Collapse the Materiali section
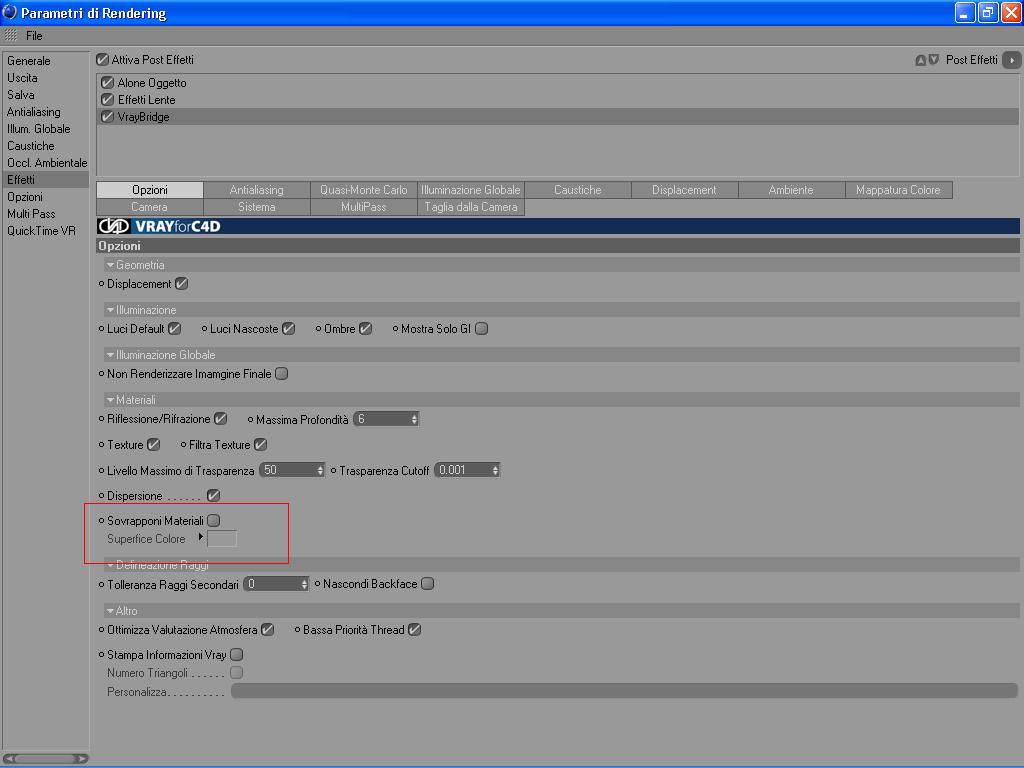Viewport: 1024px width, 768px height. tap(110, 400)
